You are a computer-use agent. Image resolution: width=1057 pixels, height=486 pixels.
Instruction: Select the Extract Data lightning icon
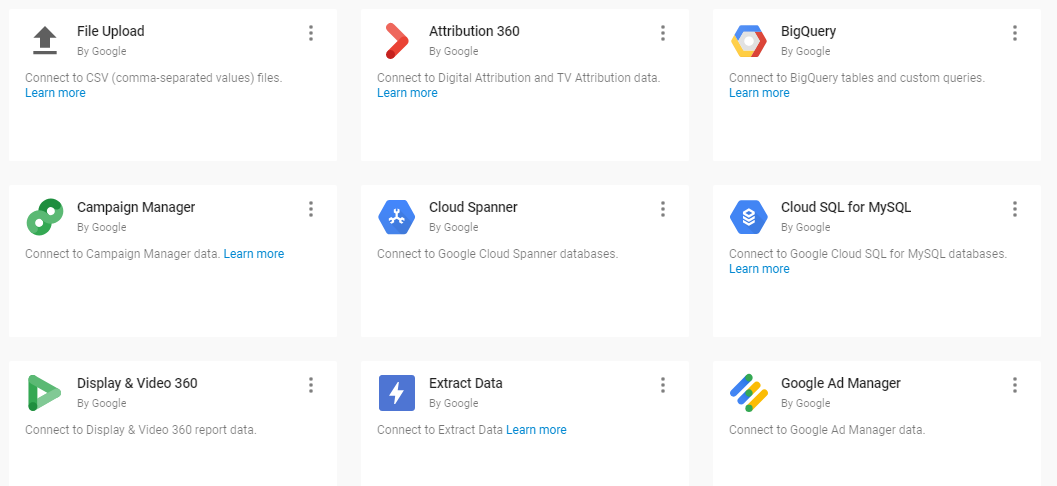click(x=396, y=393)
